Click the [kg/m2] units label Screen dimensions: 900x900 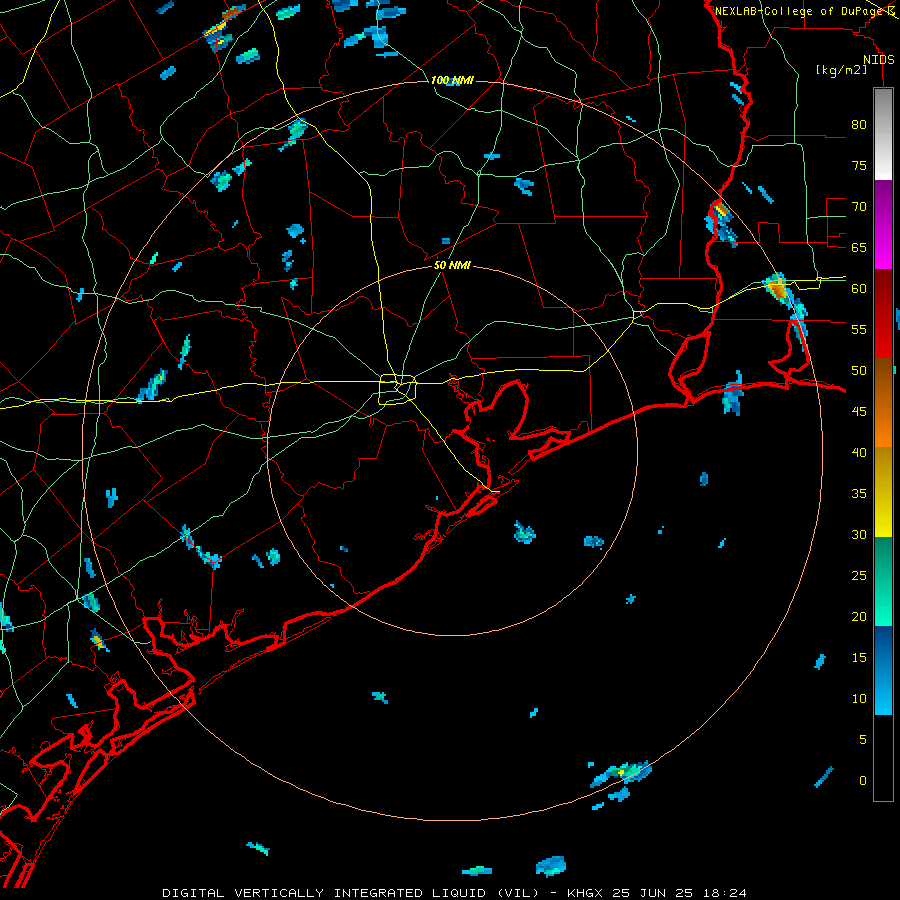(841, 70)
